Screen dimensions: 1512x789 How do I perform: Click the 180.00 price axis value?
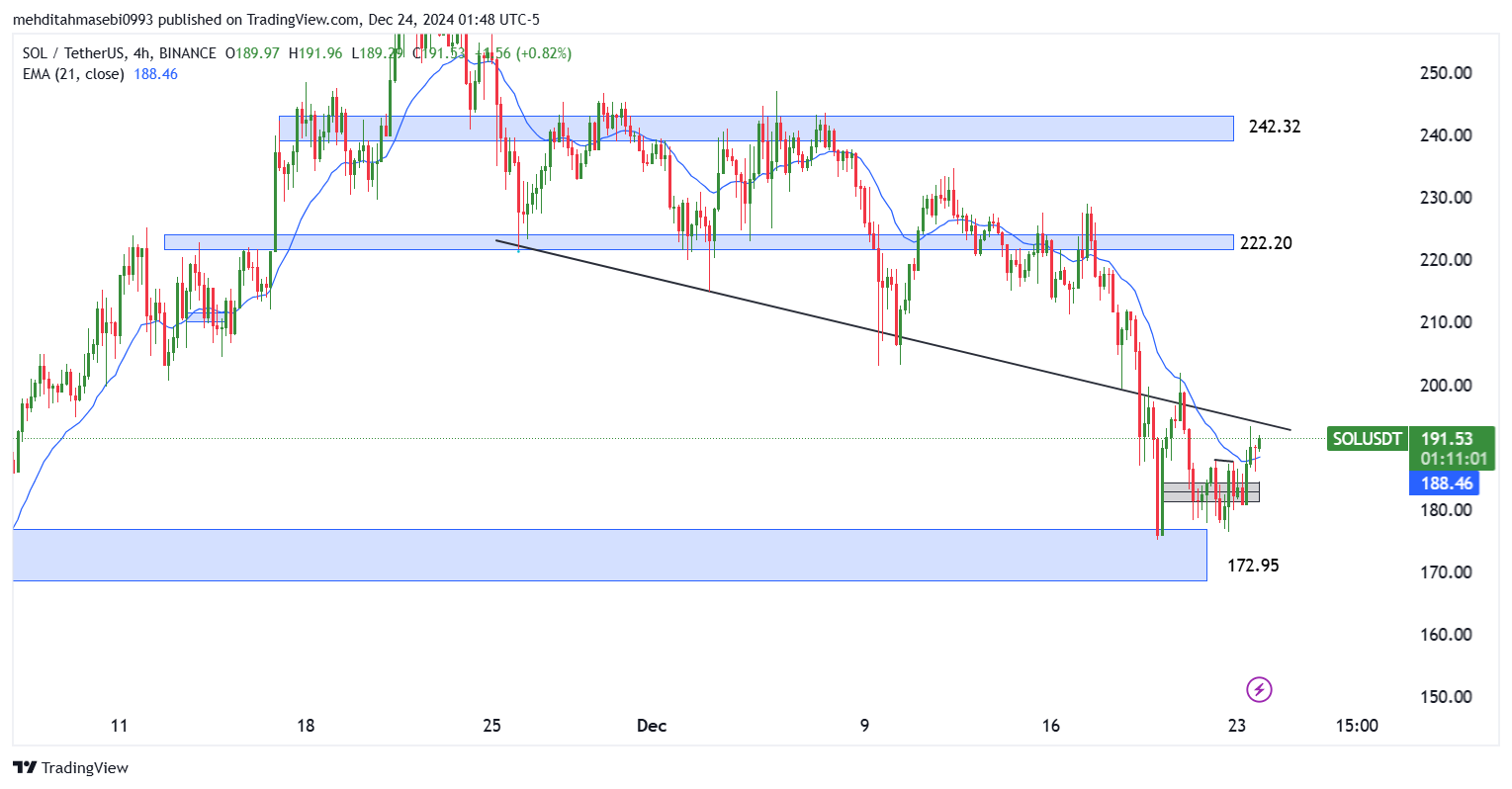coord(1447,510)
